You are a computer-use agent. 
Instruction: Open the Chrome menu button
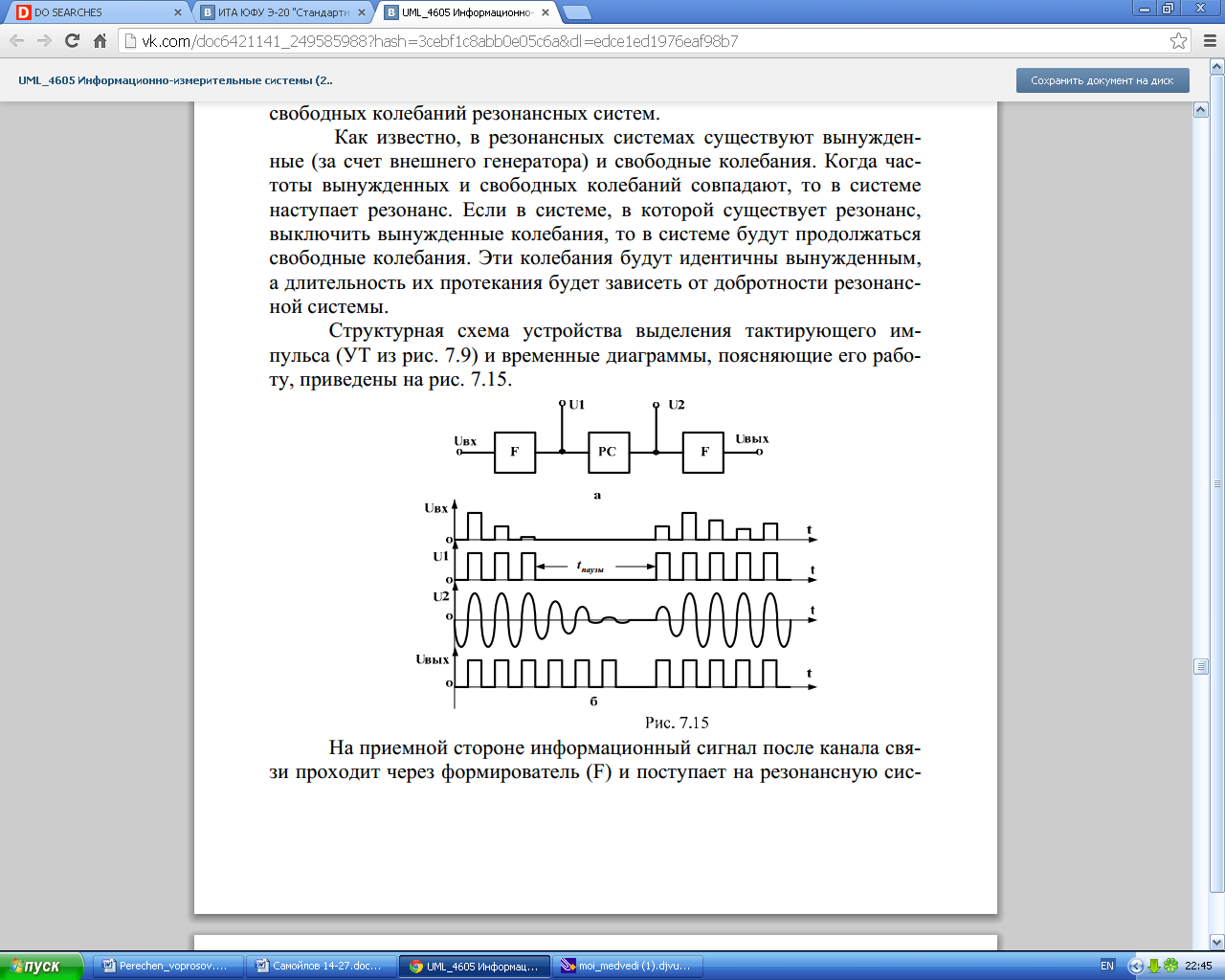1210,41
